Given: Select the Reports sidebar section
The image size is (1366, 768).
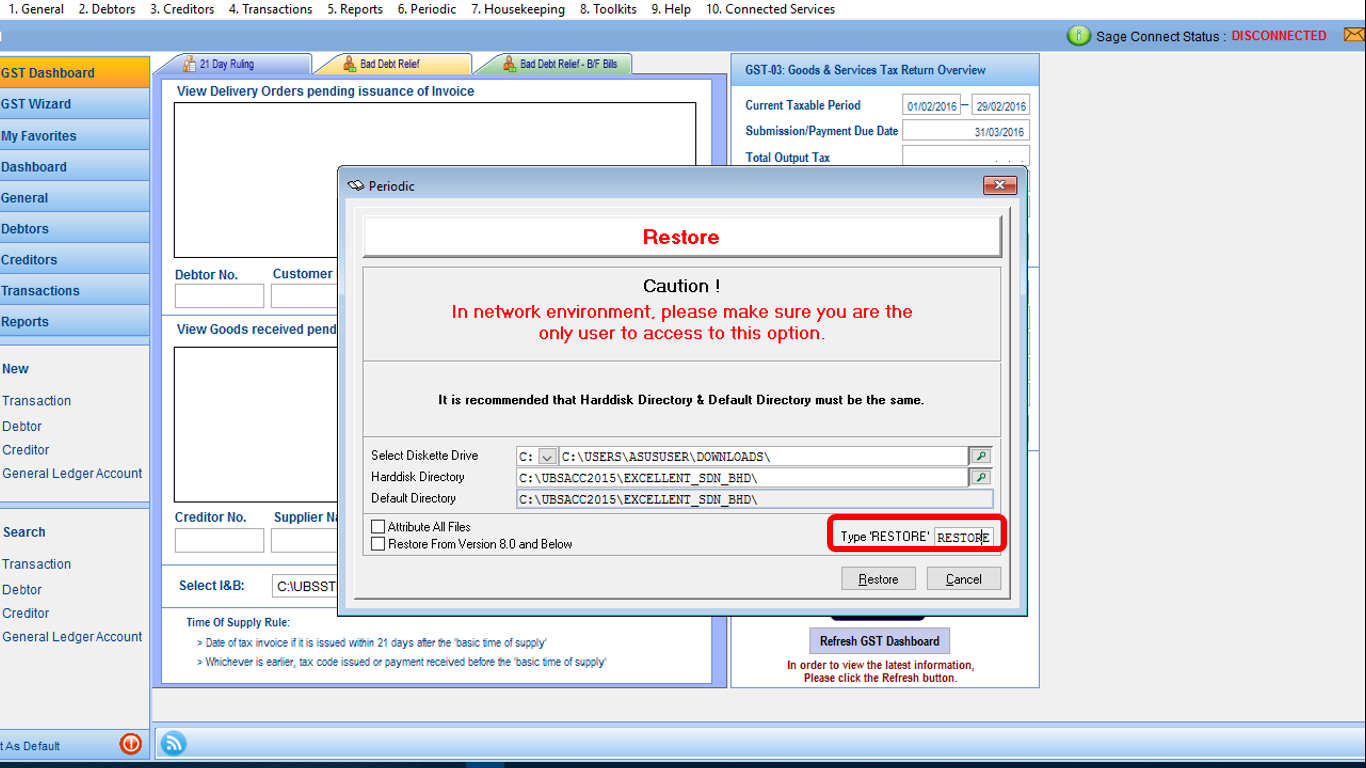Looking at the screenshot, I should point(74,322).
